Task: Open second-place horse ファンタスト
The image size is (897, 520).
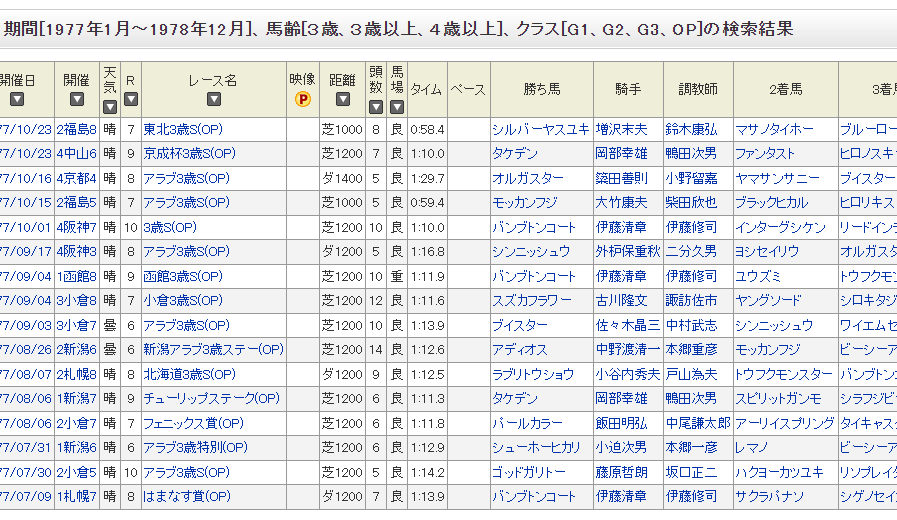Action: coord(765,154)
